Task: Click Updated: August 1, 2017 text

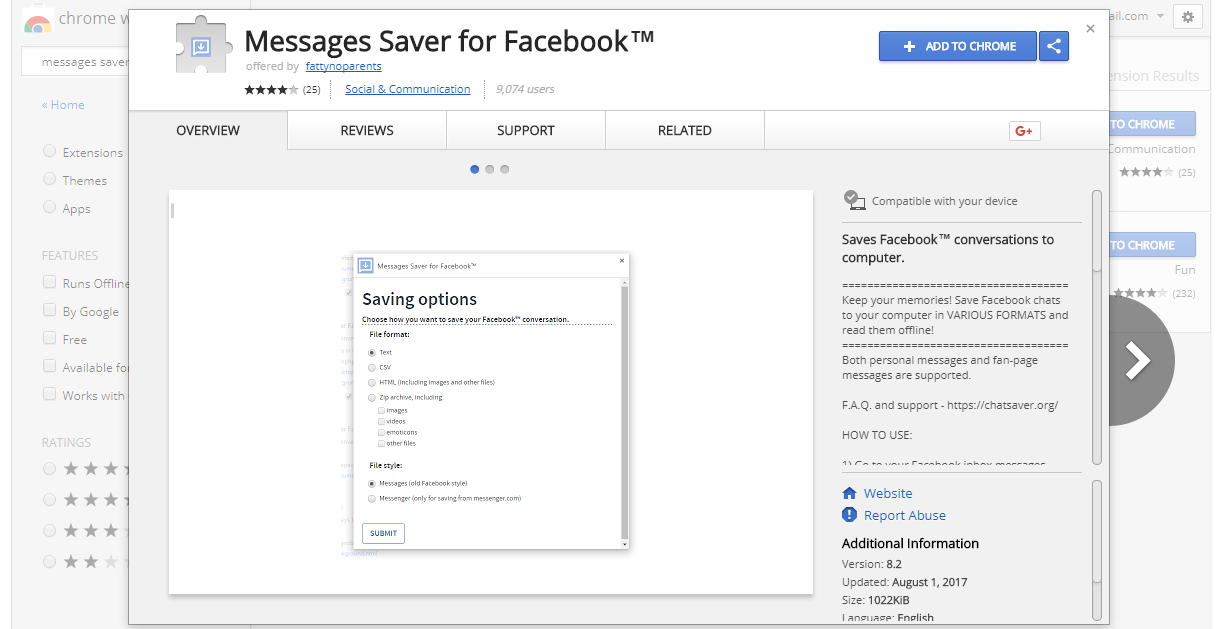Action: (x=904, y=582)
